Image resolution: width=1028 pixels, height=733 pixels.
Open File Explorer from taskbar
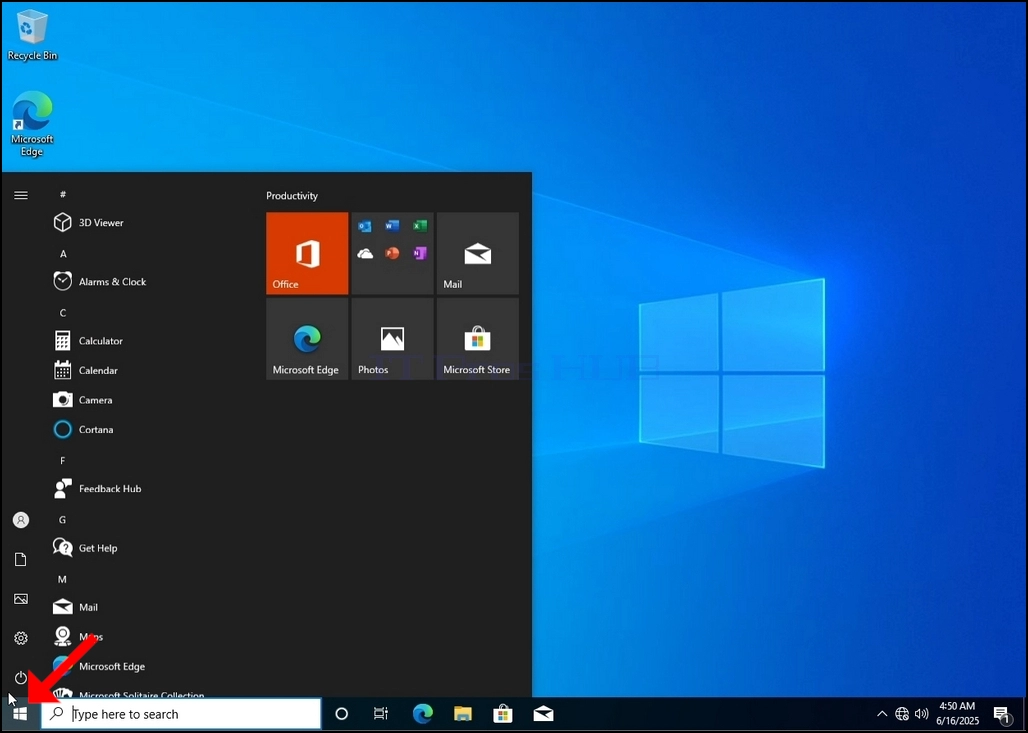point(463,713)
